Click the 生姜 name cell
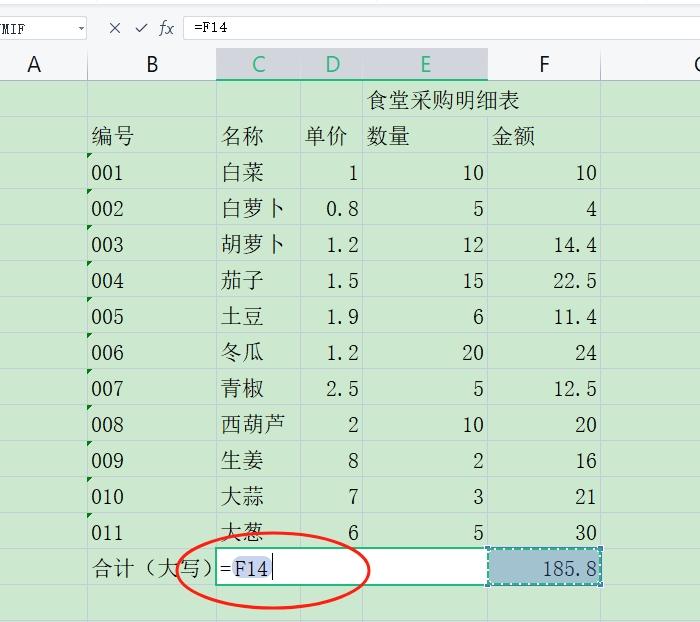Screen dimensions: 700x622 [x=258, y=460]
